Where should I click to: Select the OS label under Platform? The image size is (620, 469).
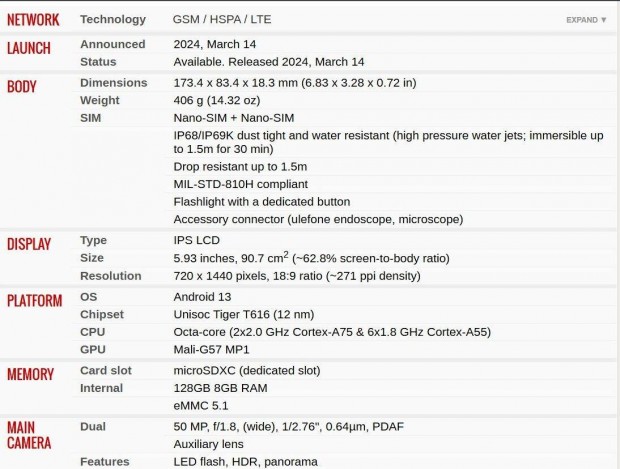point(89,297)
